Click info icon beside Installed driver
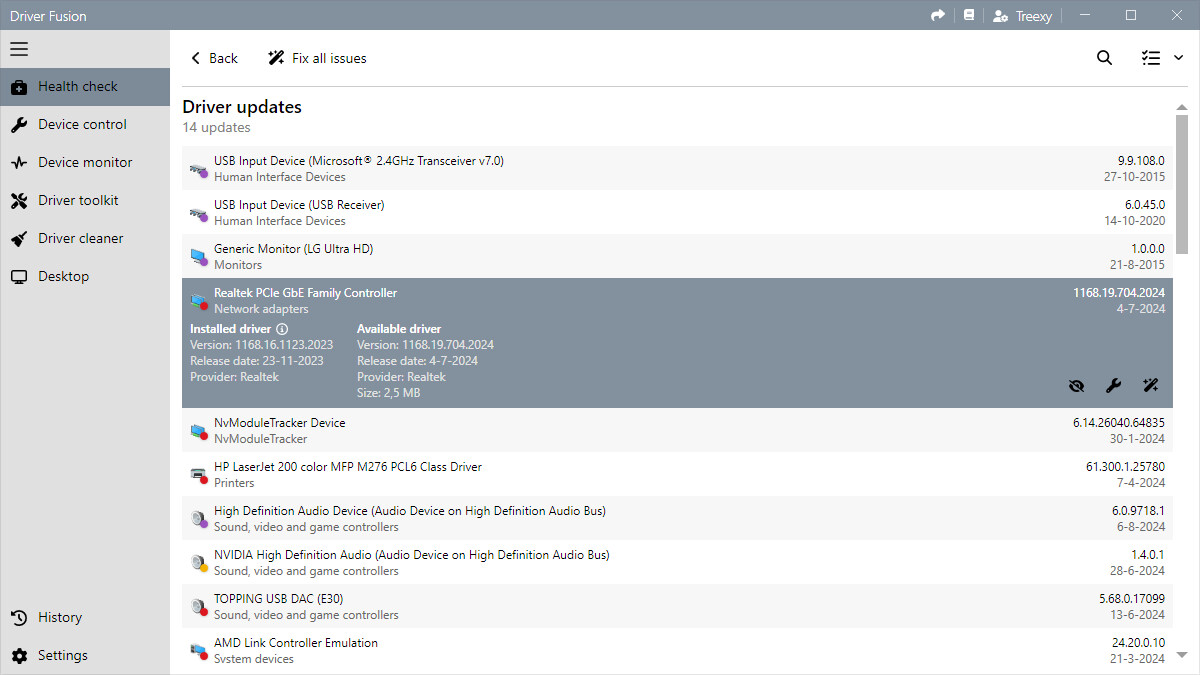The width and height of the screenshot is (1200, 675). [282, 329]
